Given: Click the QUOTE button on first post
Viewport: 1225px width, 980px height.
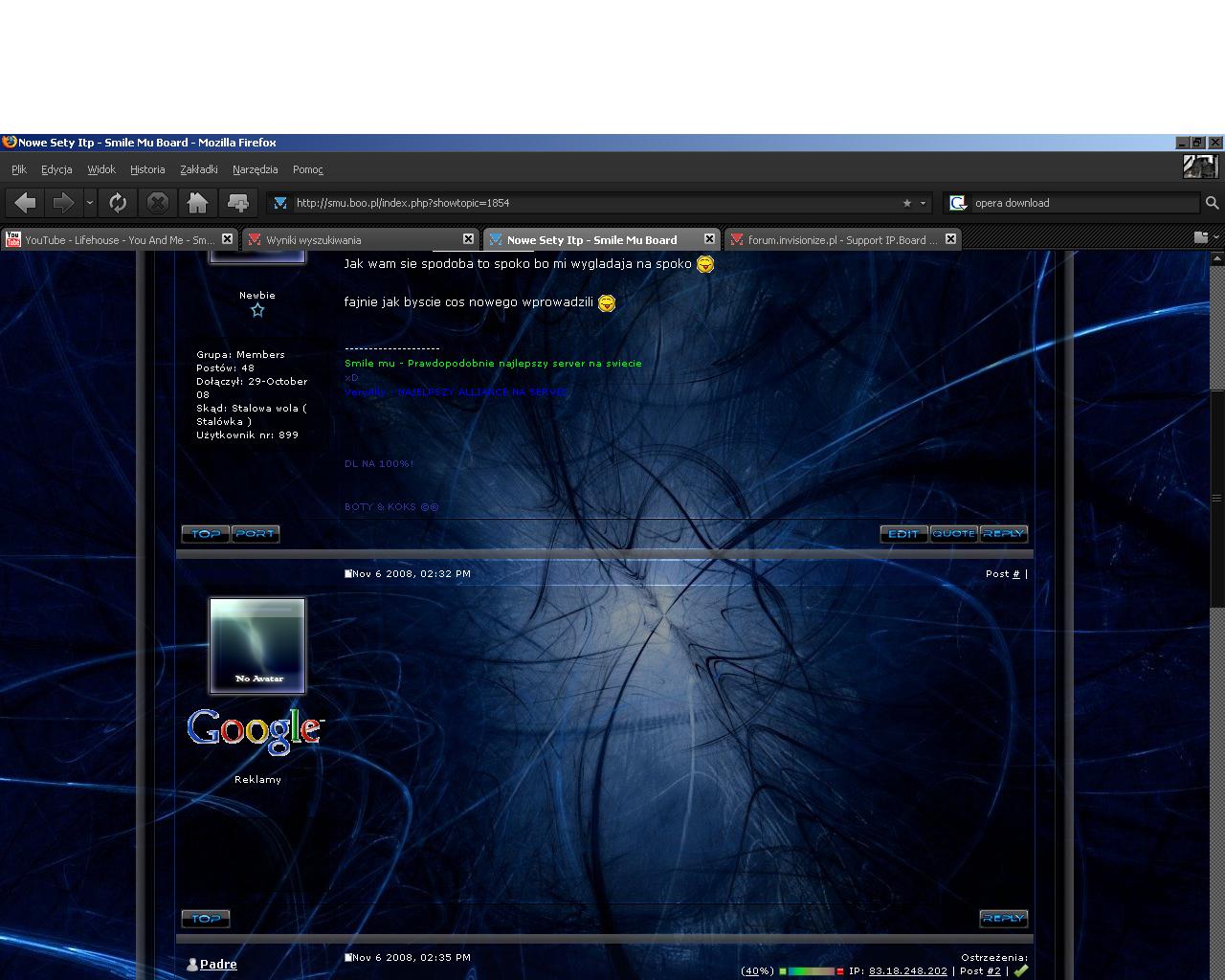Looking at the screenshot, I should (953, 534).
